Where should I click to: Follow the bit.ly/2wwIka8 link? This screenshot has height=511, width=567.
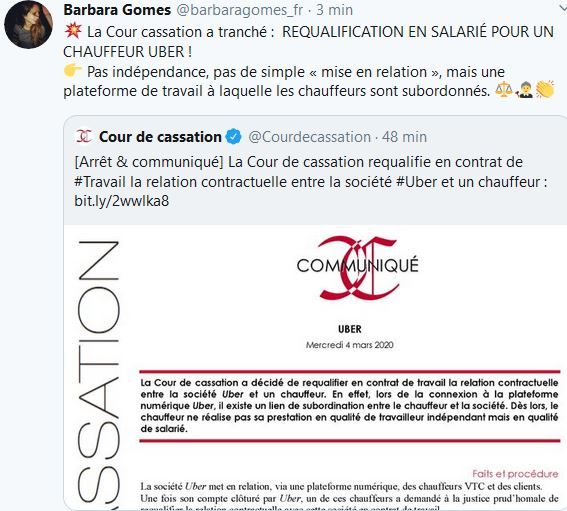tap(122, 200)
